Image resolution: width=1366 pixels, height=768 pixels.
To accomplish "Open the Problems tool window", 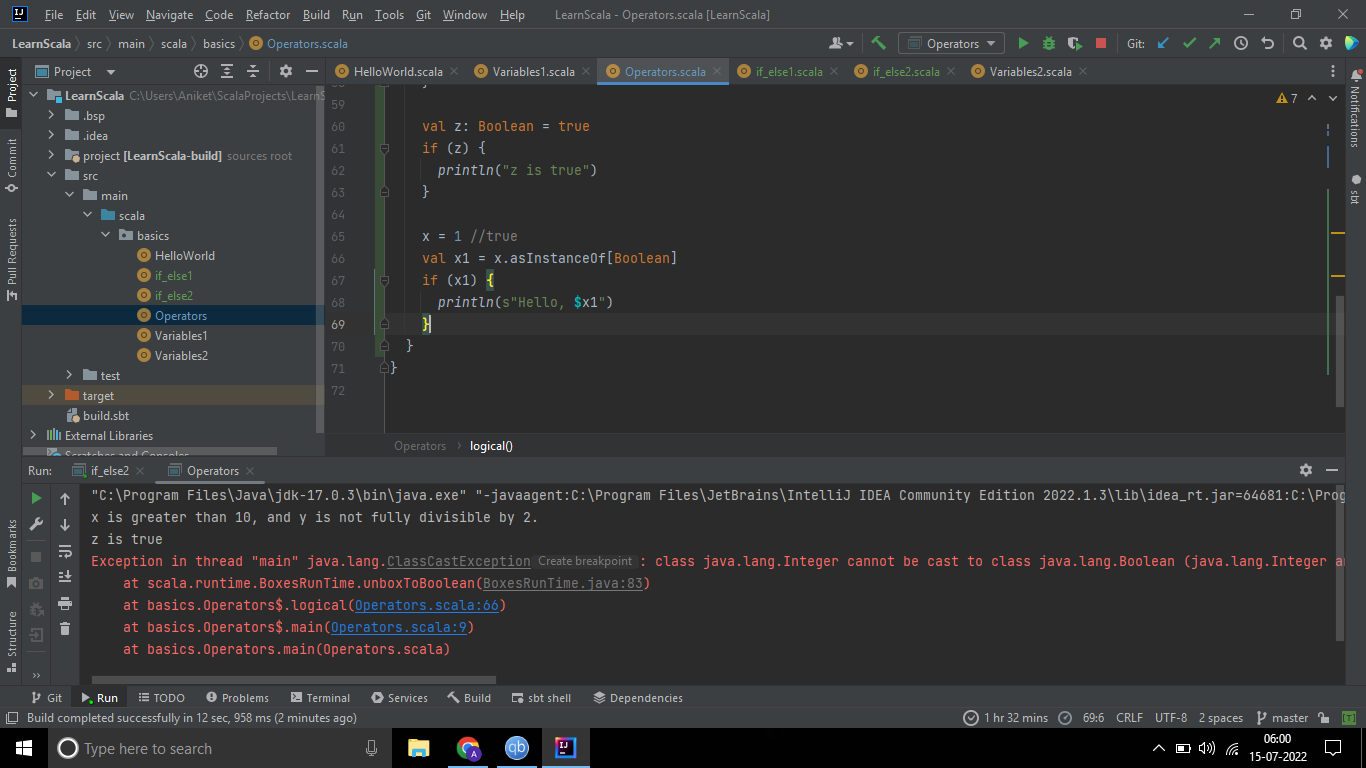I will (237, 698).
